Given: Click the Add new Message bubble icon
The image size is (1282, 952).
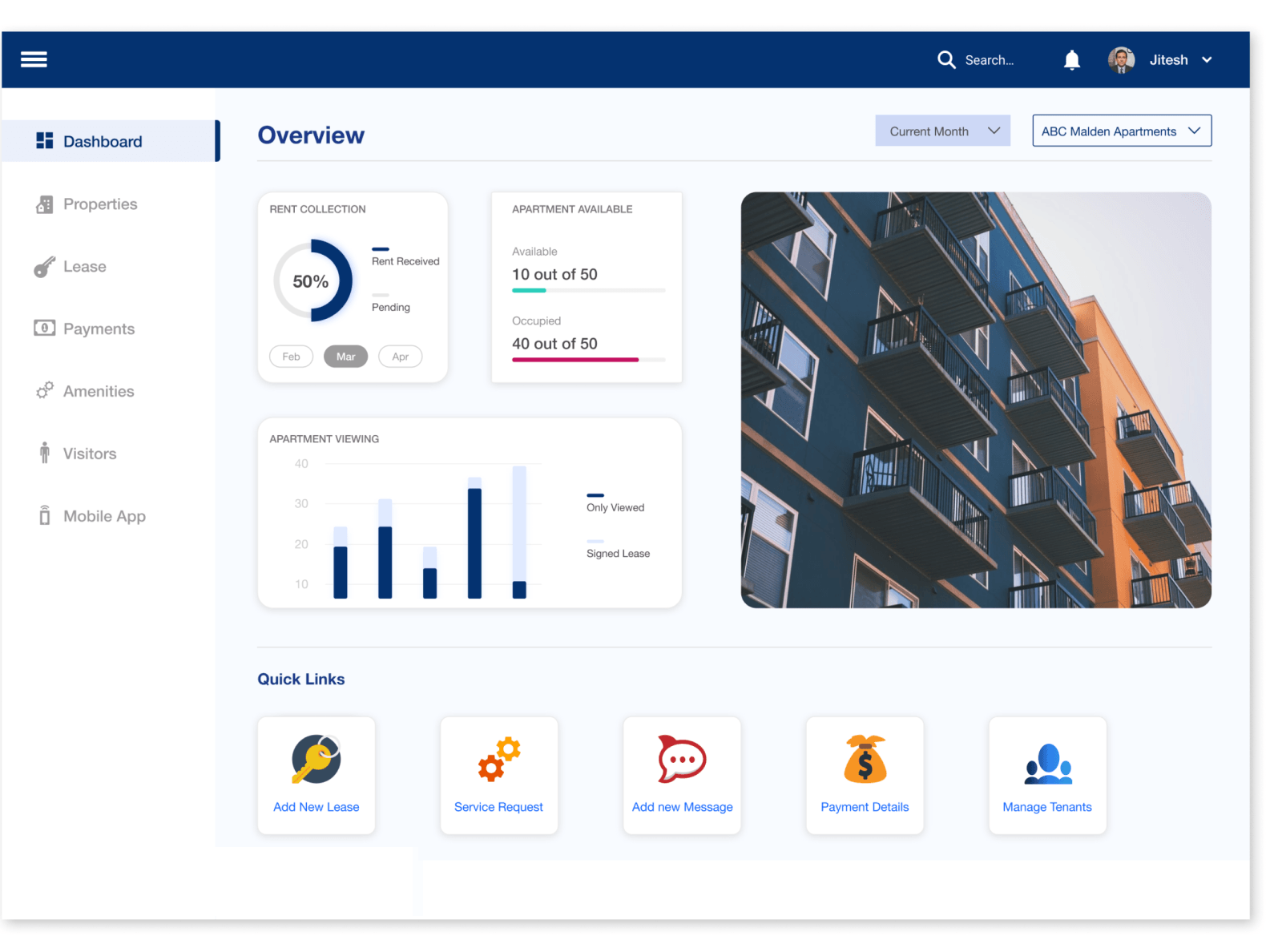Looking at the screenshot, I should click(682, 759).
